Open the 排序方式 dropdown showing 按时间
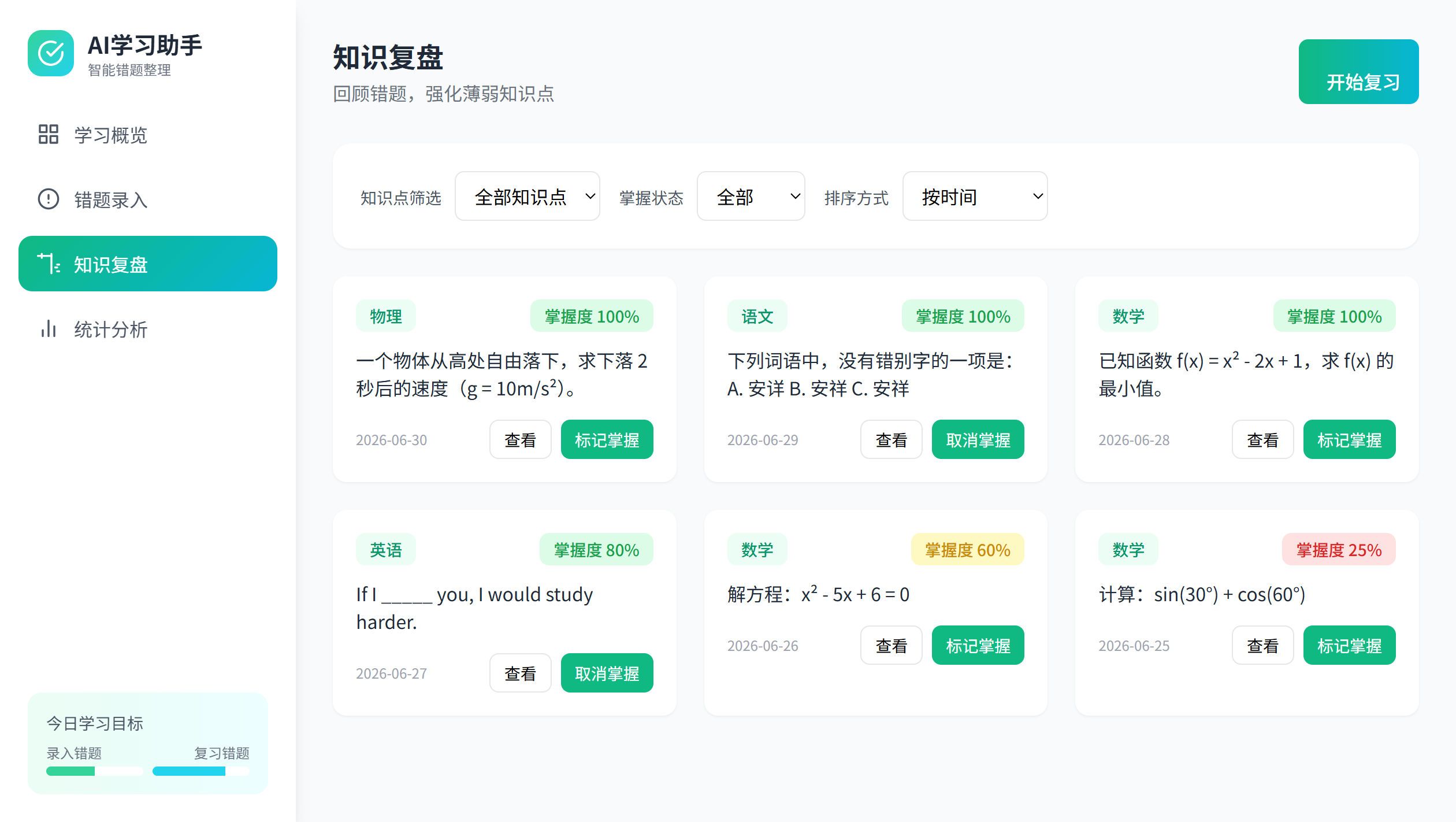Viewport: 1456px width, 822px height. pos(975,196)
